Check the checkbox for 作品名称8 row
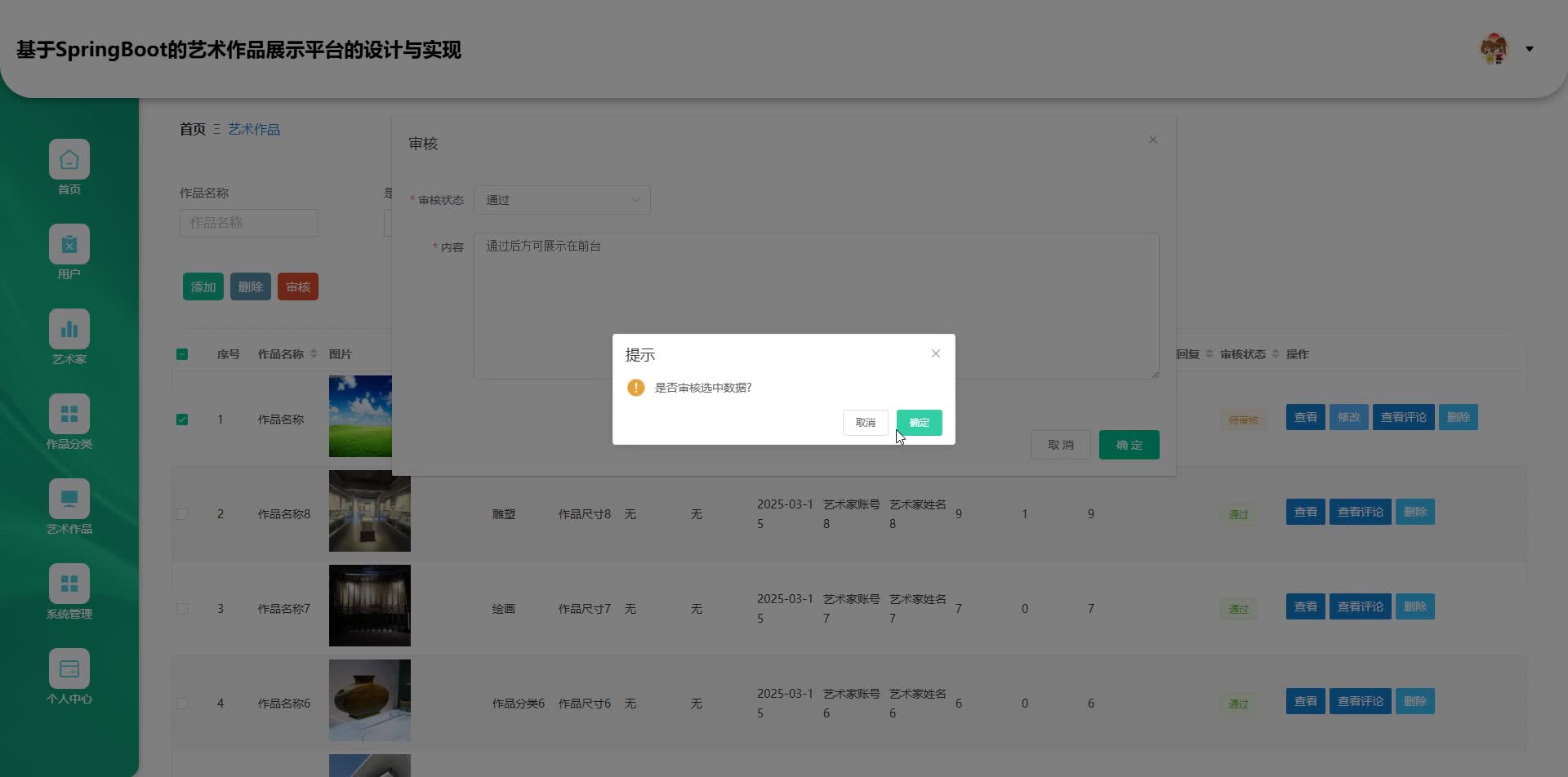The height and width of the screenshot is (777, 1568). pyautogui.click(x=182, y=513)
